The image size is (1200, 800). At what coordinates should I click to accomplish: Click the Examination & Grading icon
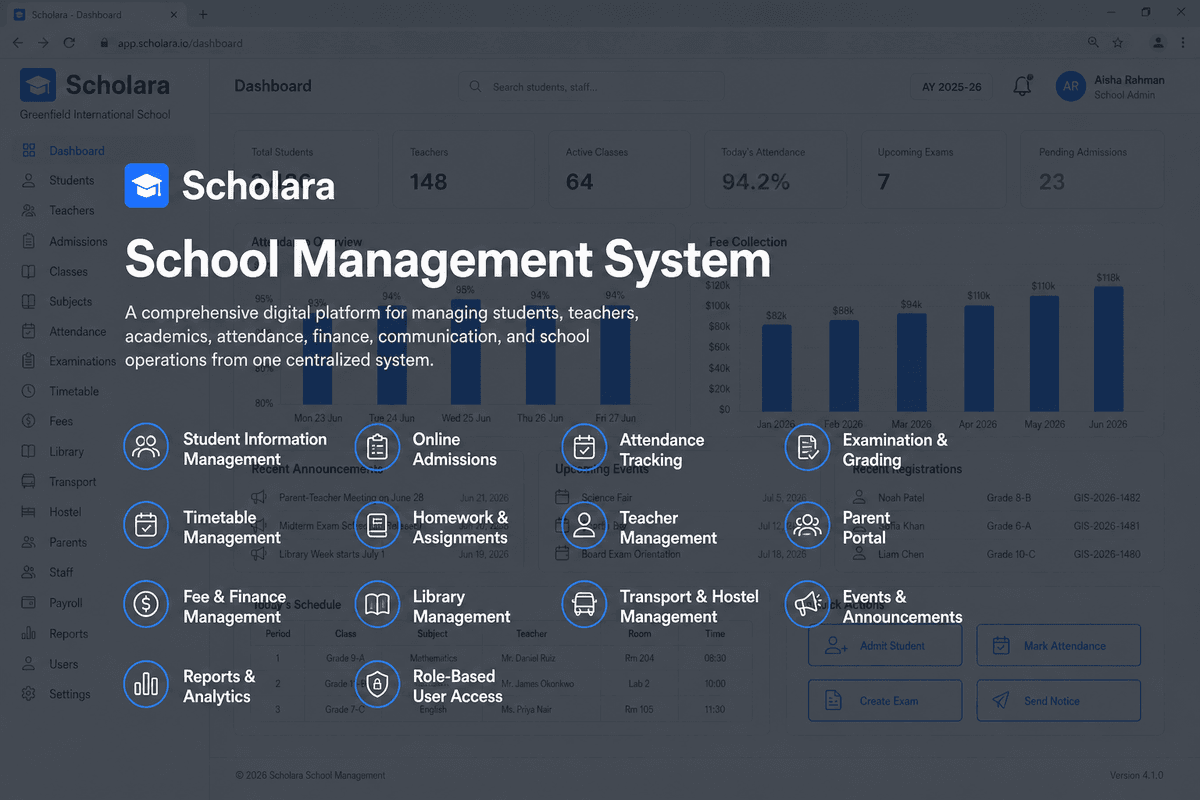coord(807,447)
